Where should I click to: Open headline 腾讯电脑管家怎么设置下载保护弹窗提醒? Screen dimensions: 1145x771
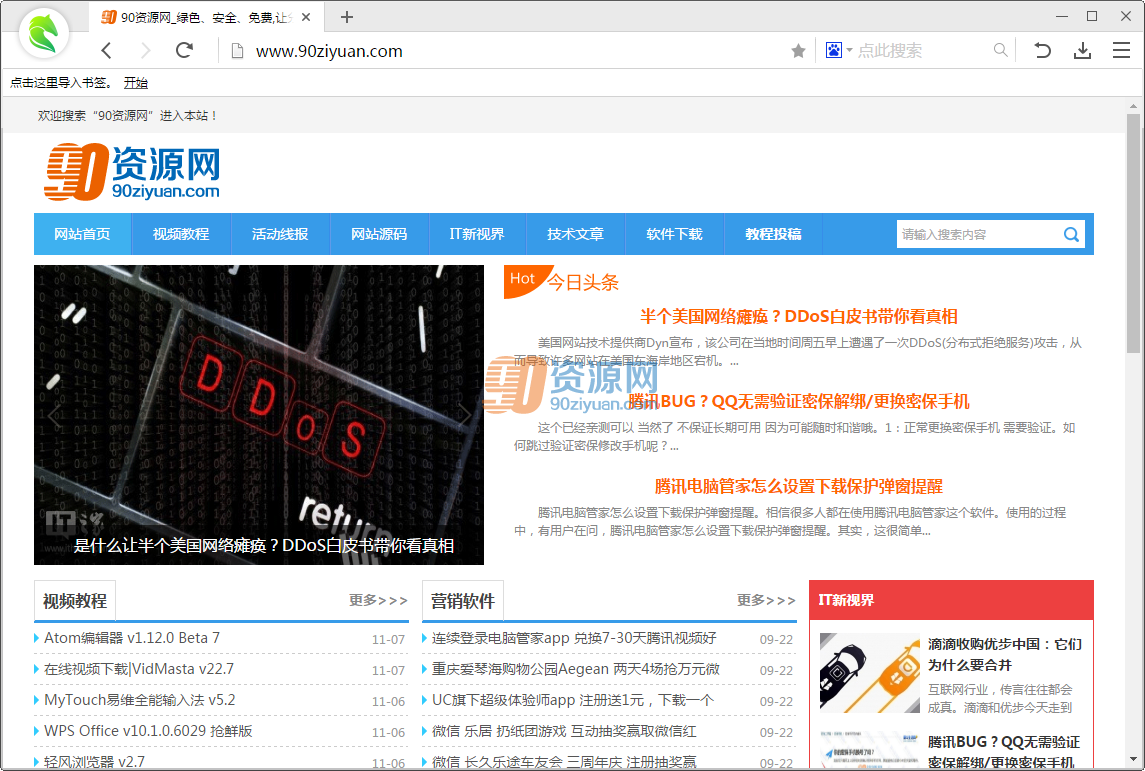799,486
